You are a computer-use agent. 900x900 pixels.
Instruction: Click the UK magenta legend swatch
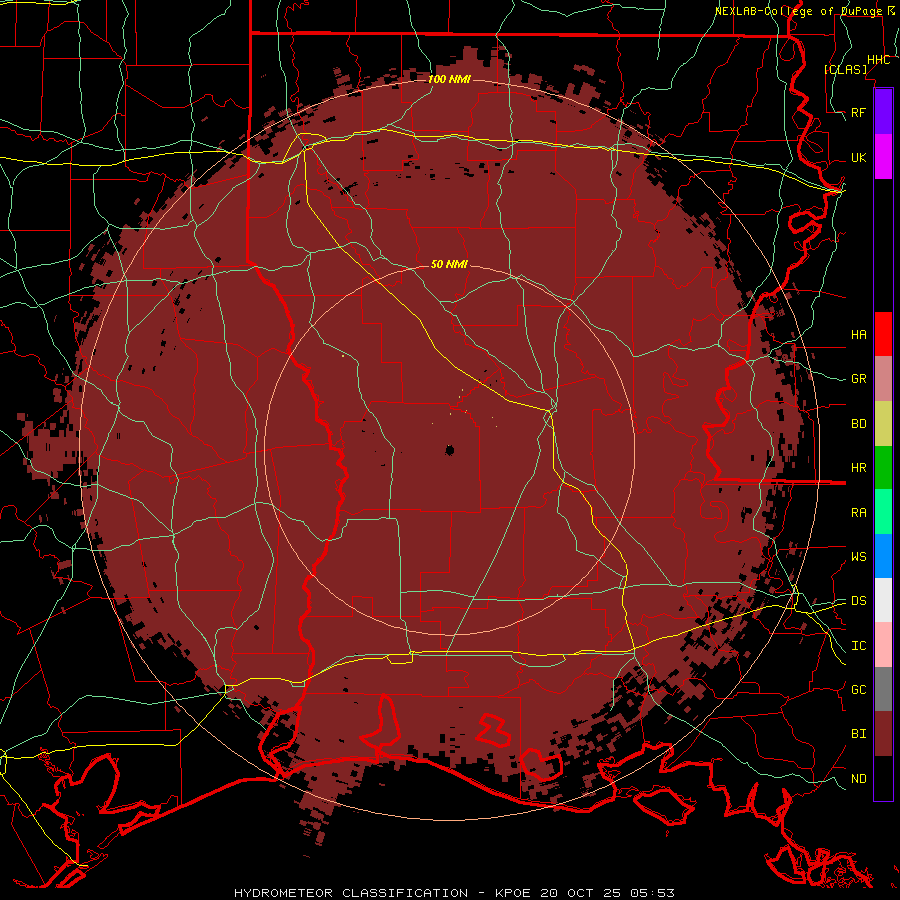click(x=883, y=157)
